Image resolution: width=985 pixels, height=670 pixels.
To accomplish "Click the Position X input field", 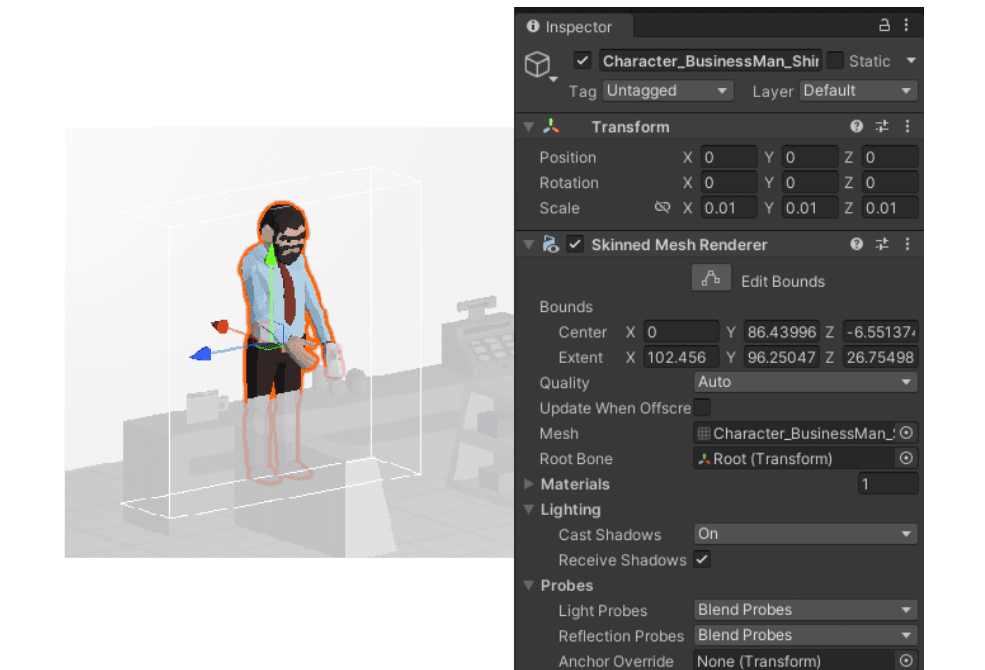I will click(728, 158).
